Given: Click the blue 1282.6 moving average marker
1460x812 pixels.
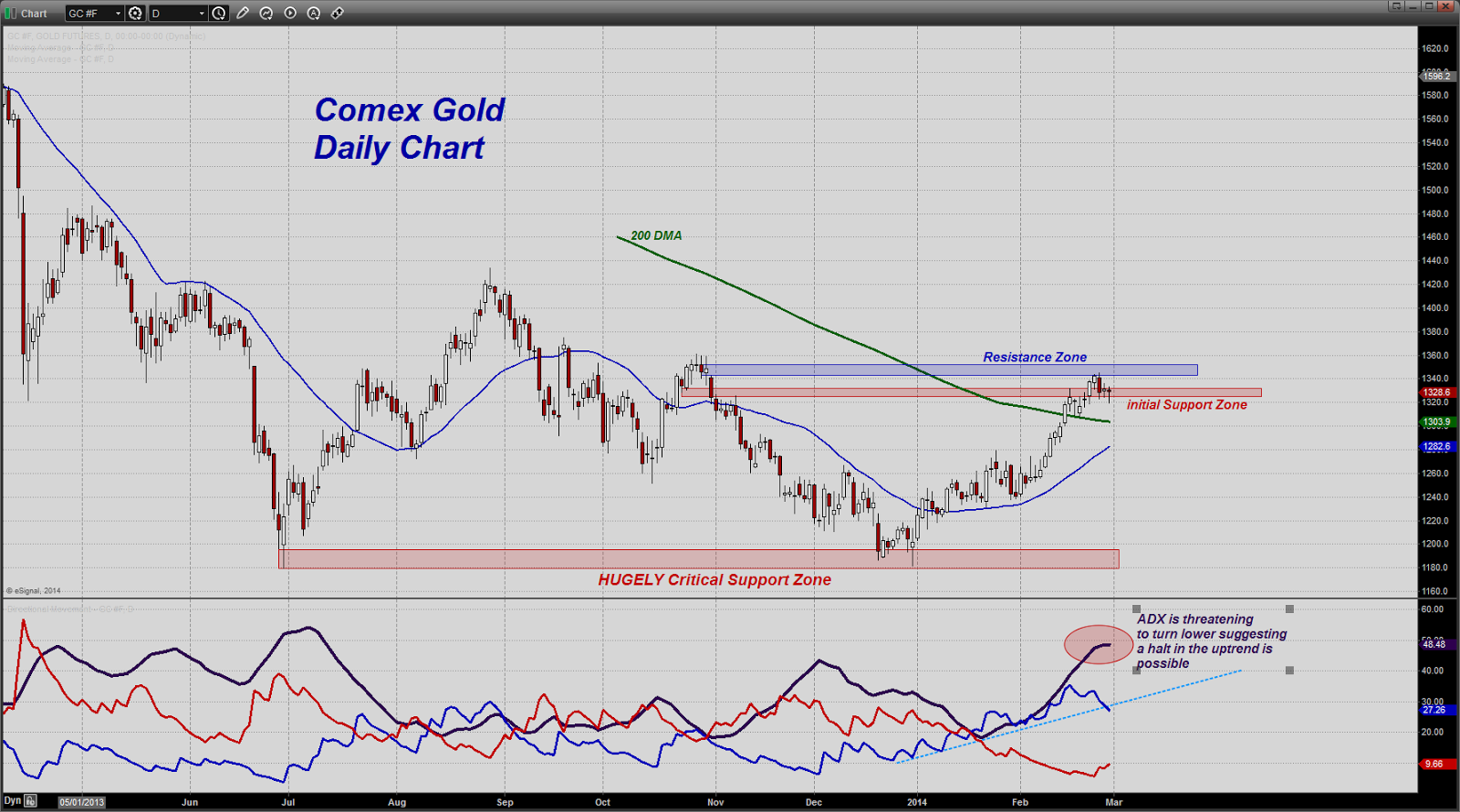Looking at the screenshot, I should 1436,447.
